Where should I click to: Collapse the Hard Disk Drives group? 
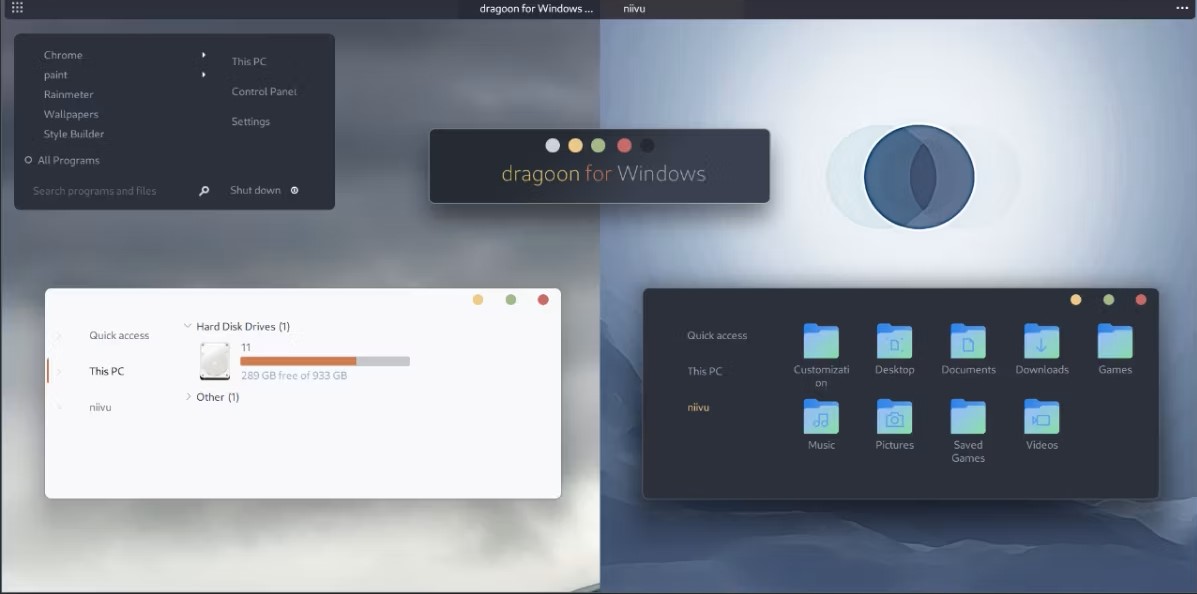pyautogui.click(x=188, y=326)
